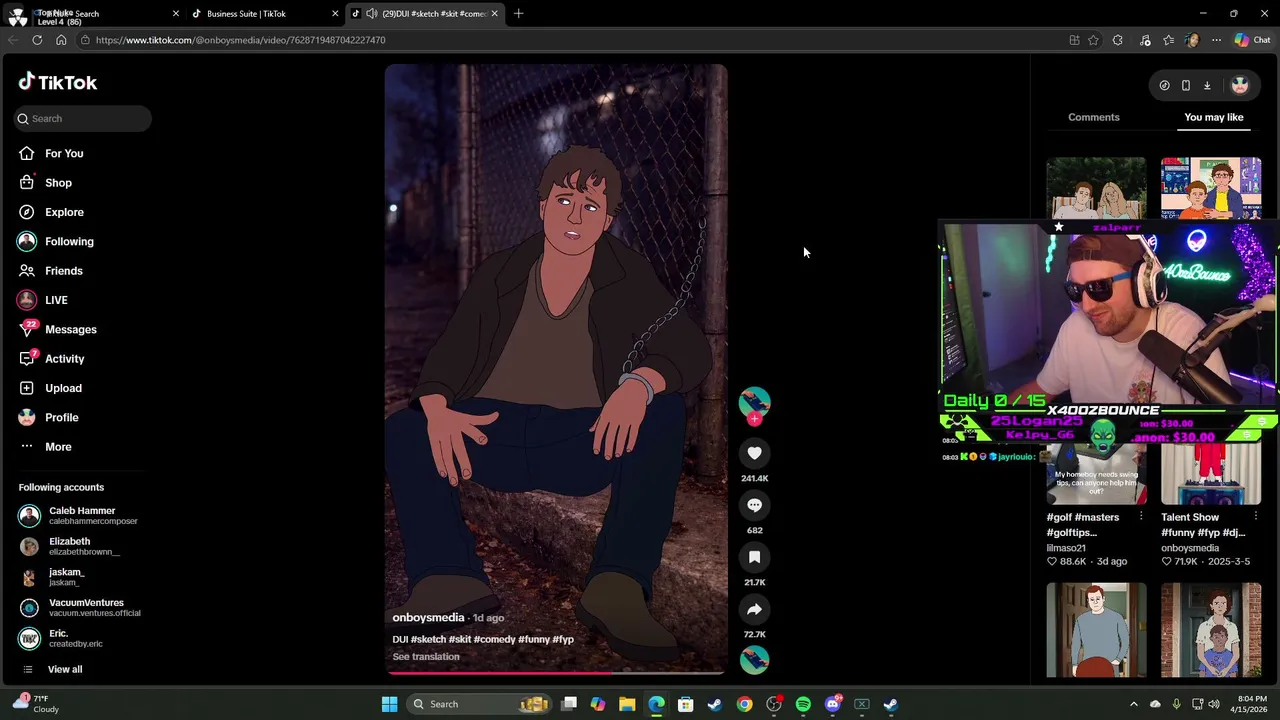Like the video with heart icon
This screenshot has width=1280, height=720.
755,453
